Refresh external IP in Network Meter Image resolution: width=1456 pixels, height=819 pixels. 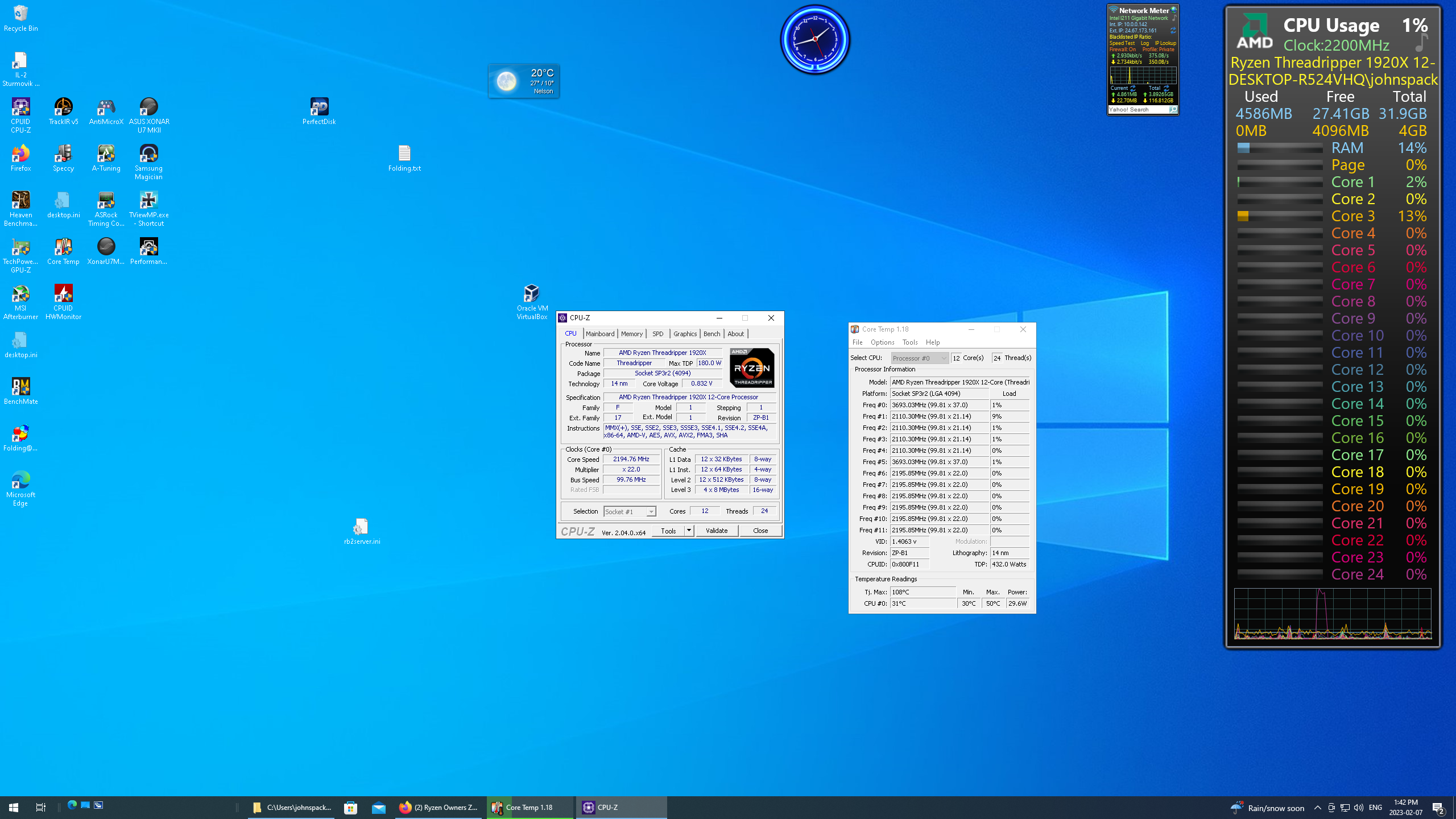coord(1173,31)
